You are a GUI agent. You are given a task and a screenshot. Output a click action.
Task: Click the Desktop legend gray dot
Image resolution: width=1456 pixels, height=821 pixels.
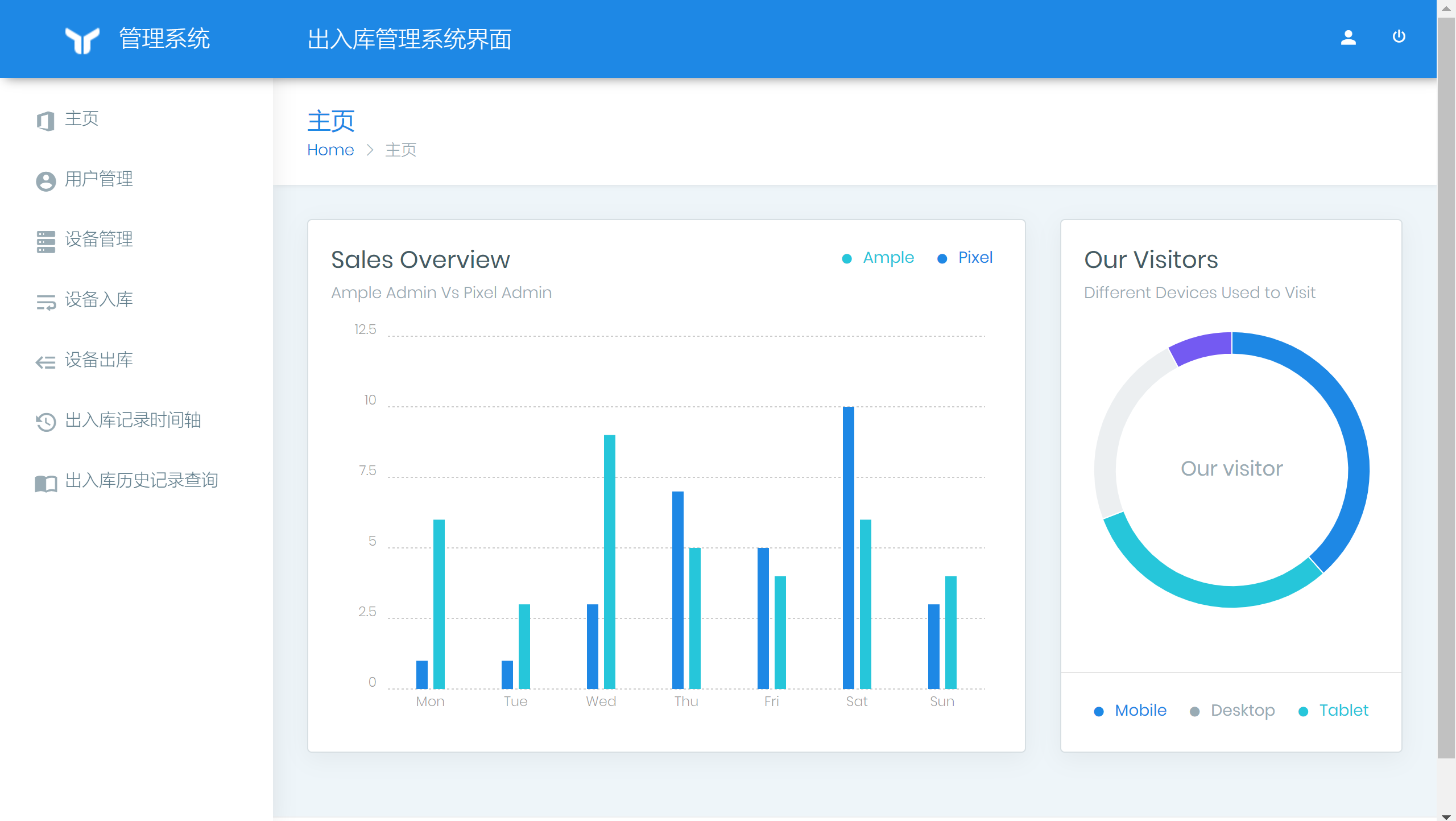point(1194,712)
